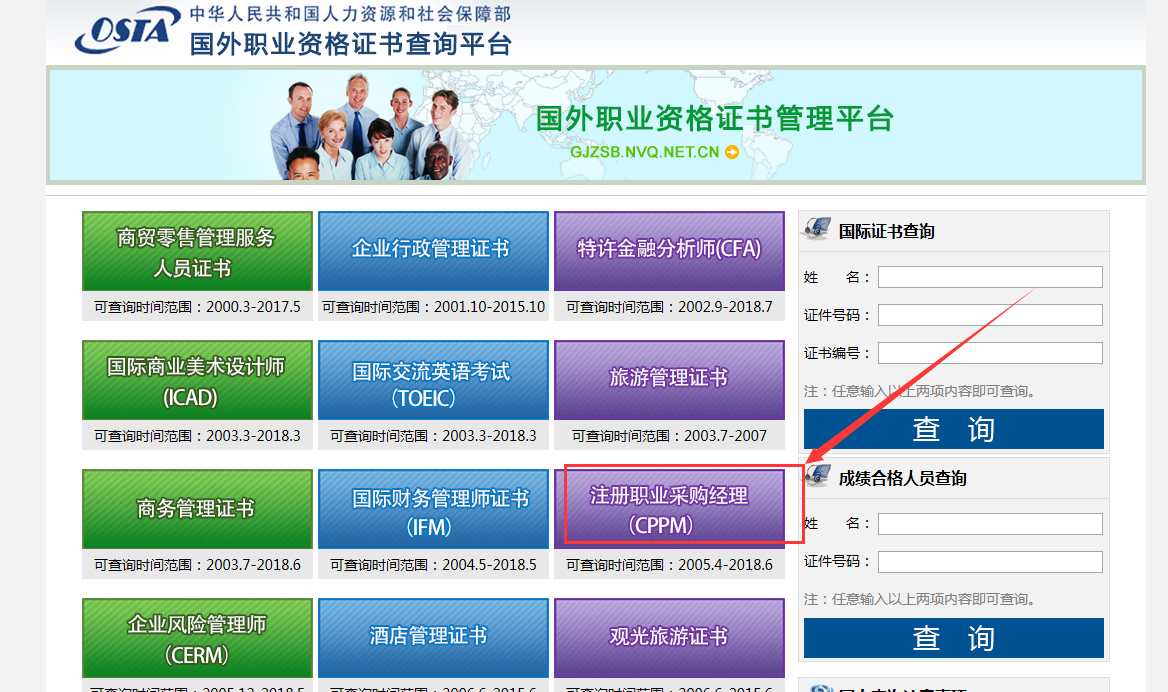The image size is (1168, 692).
Task: Click the OSTA logo in header
Action: tap(126, 31)
